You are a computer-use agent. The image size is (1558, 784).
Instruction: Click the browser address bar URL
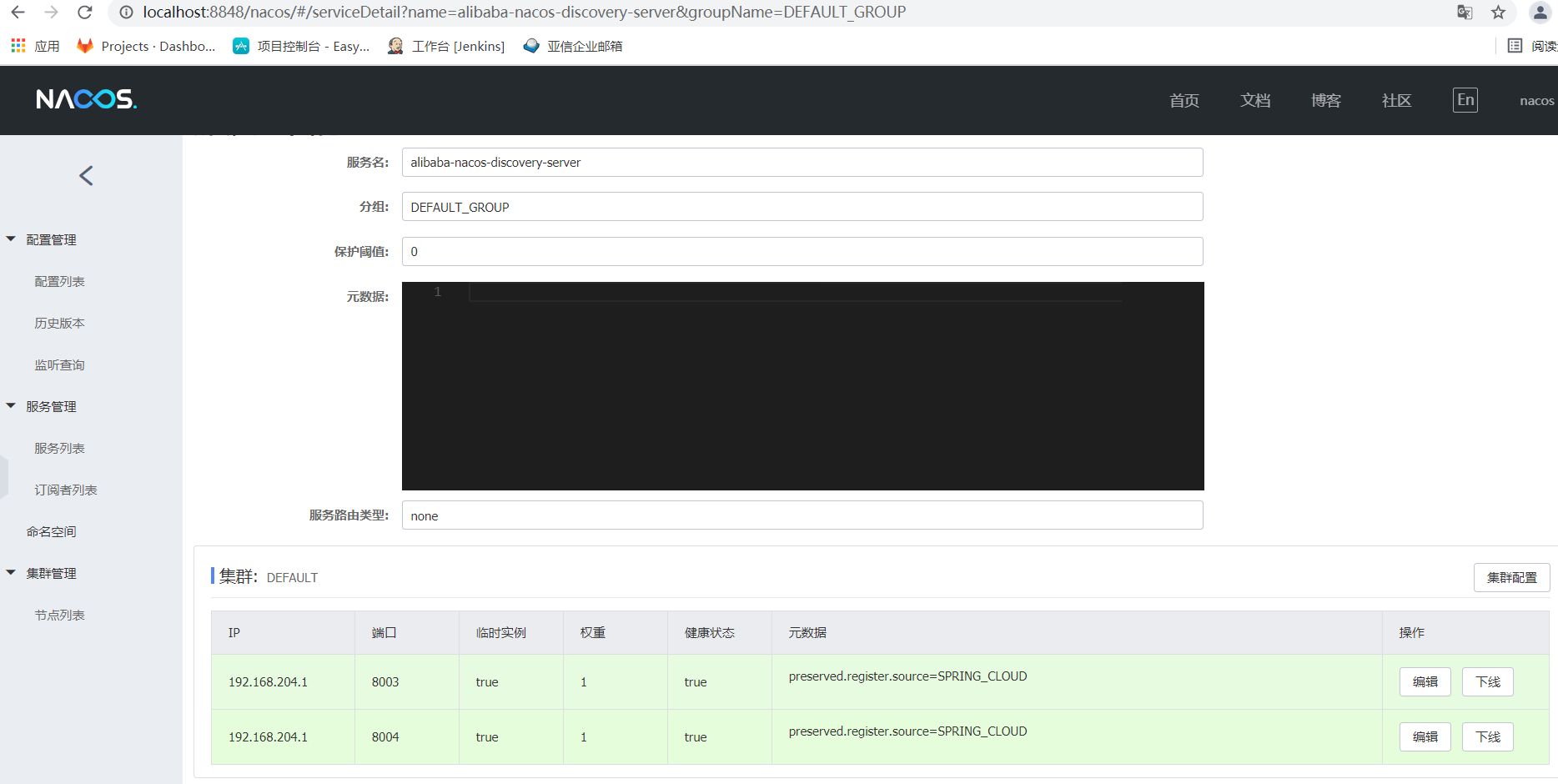524,13
